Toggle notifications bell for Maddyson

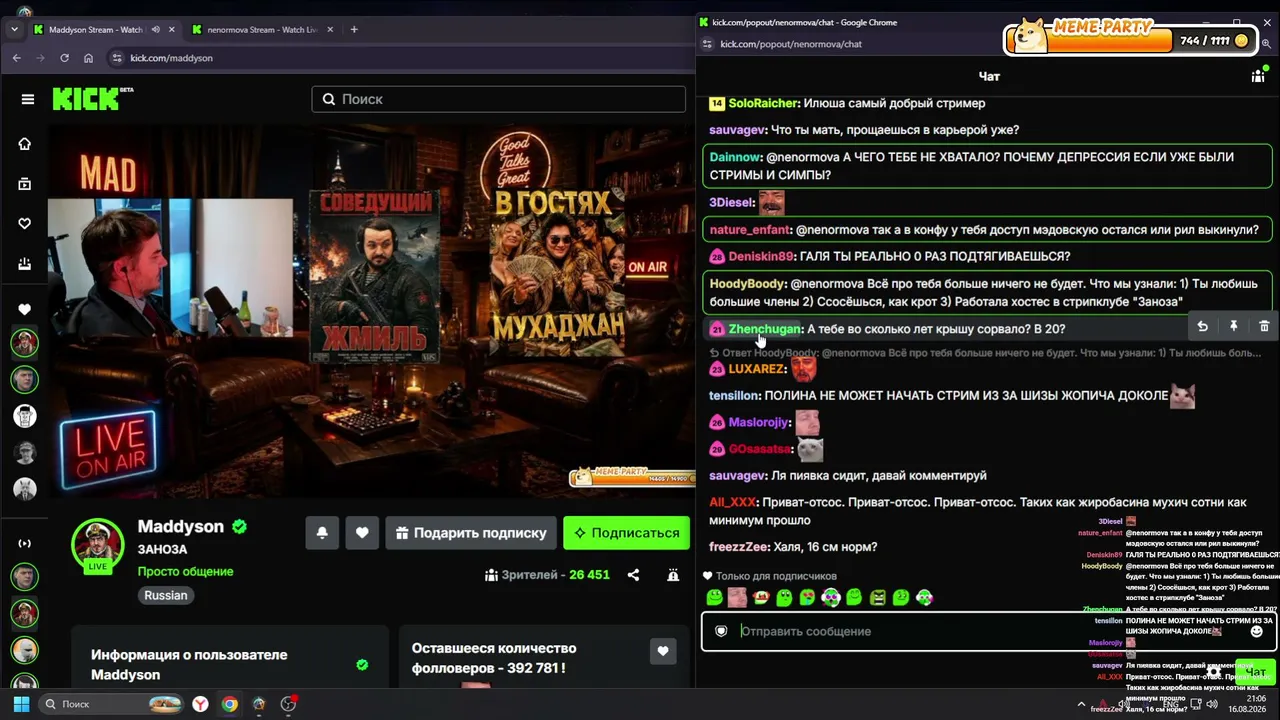point(322,533)
